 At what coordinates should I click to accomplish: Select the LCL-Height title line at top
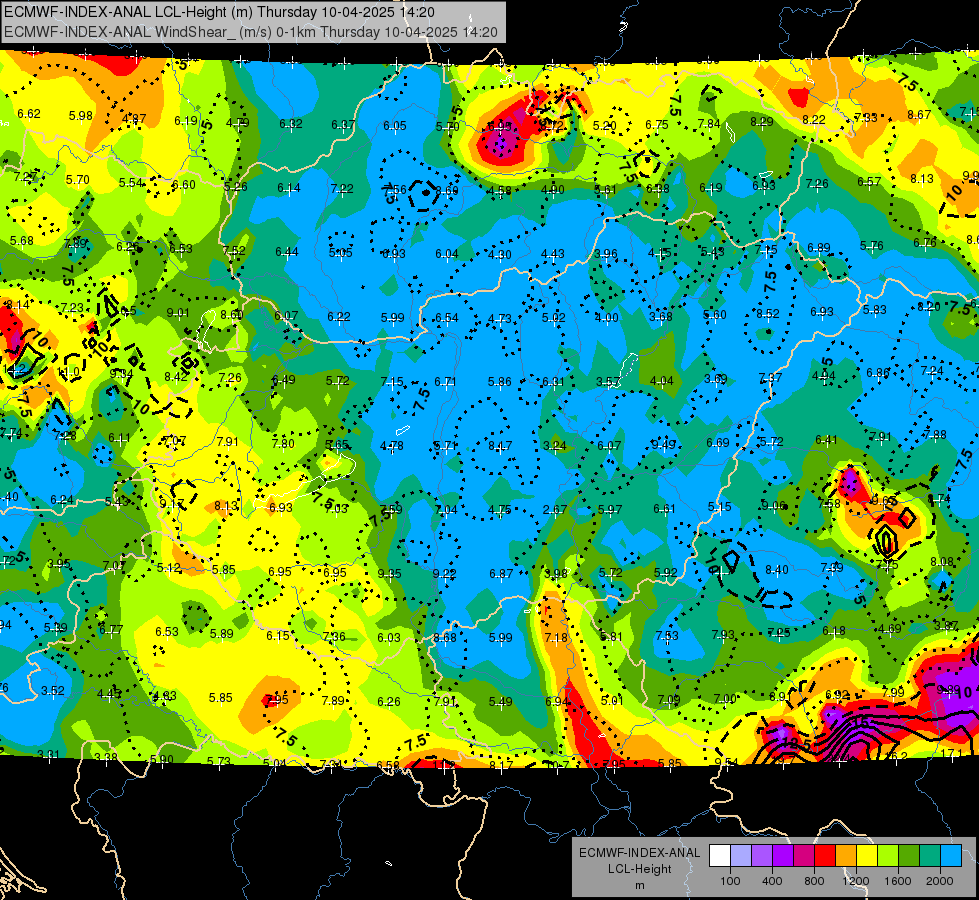pos(219,12)
